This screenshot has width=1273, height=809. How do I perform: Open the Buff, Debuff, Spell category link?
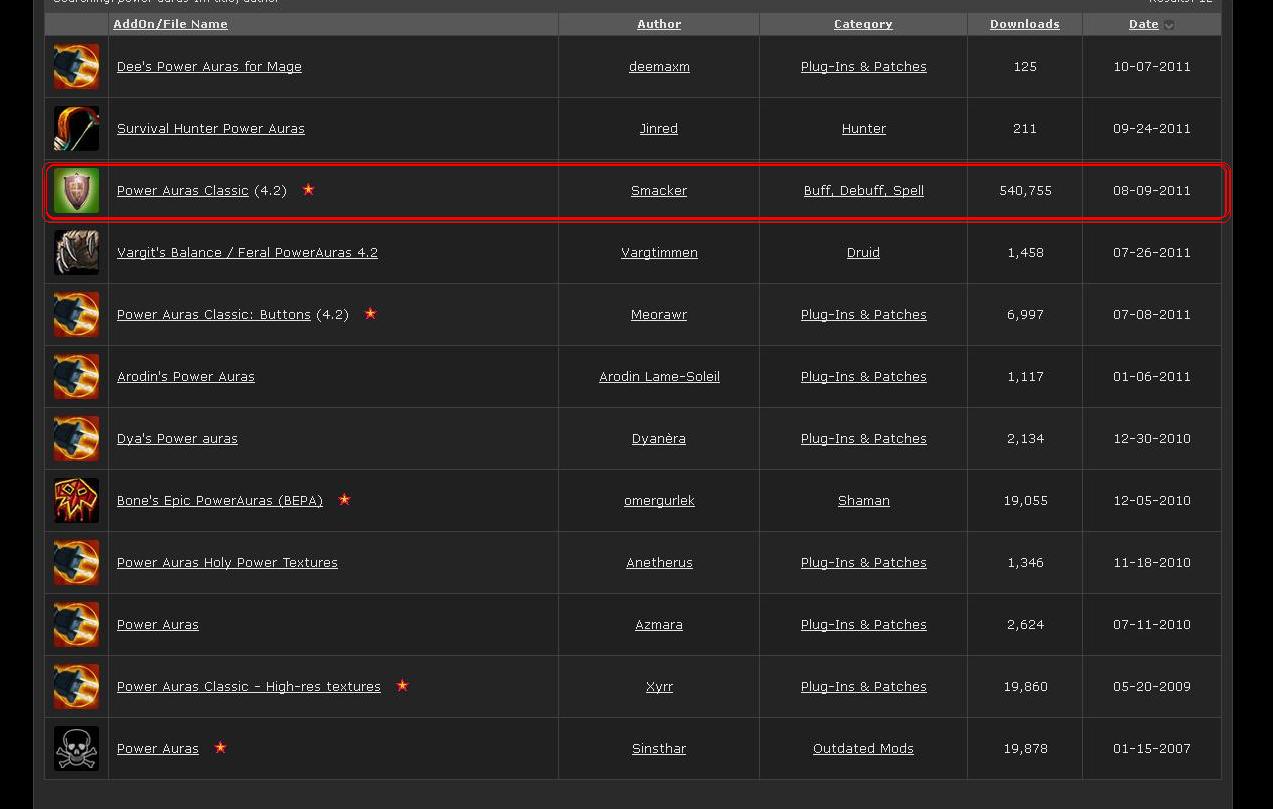click(864, 191)
